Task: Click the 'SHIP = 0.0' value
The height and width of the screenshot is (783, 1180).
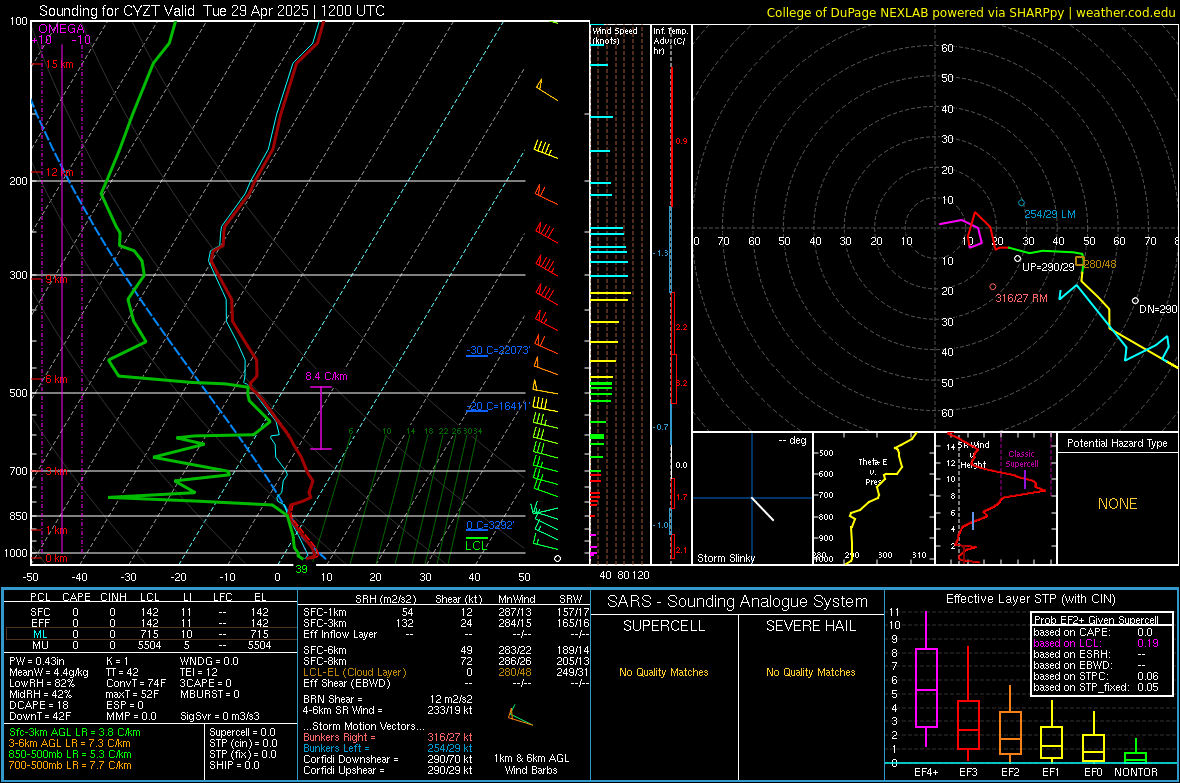Action: pos(234,765)
